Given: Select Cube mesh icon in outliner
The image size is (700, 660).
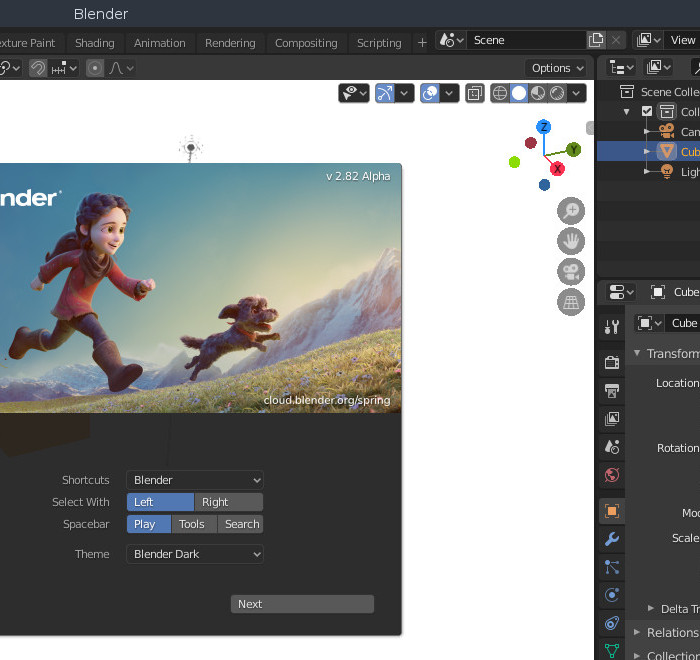Looking at the screenshot, I should [667, 151].
